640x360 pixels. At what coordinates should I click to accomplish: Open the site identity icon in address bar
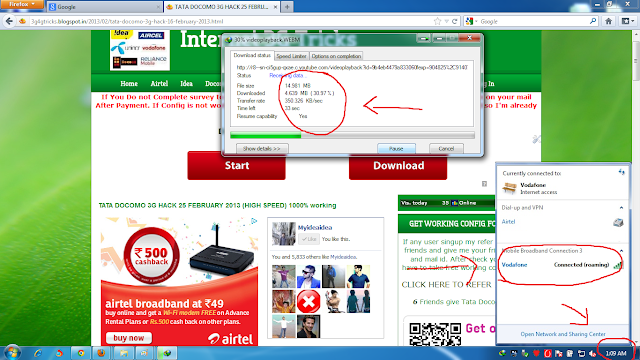tap(23, 21)
